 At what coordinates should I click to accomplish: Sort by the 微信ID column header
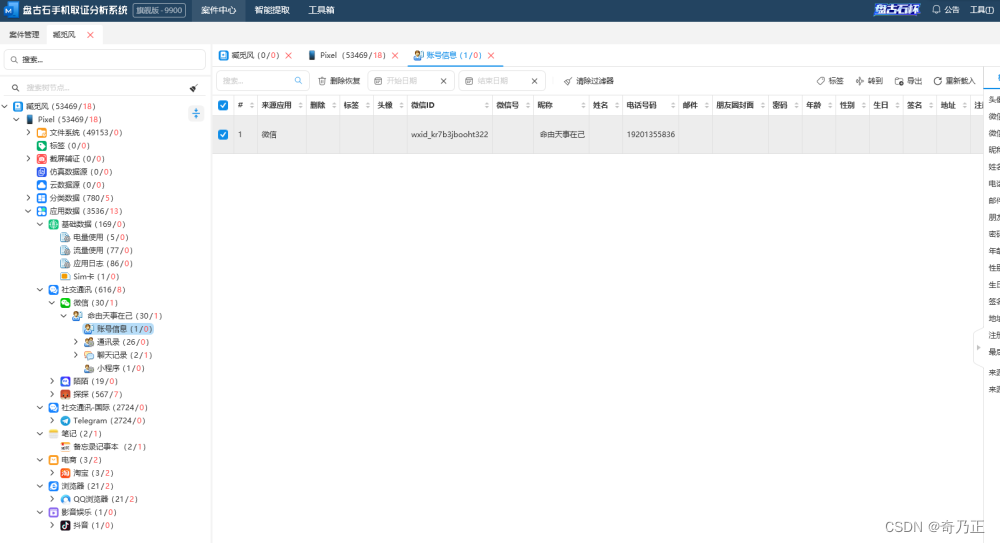450,105
